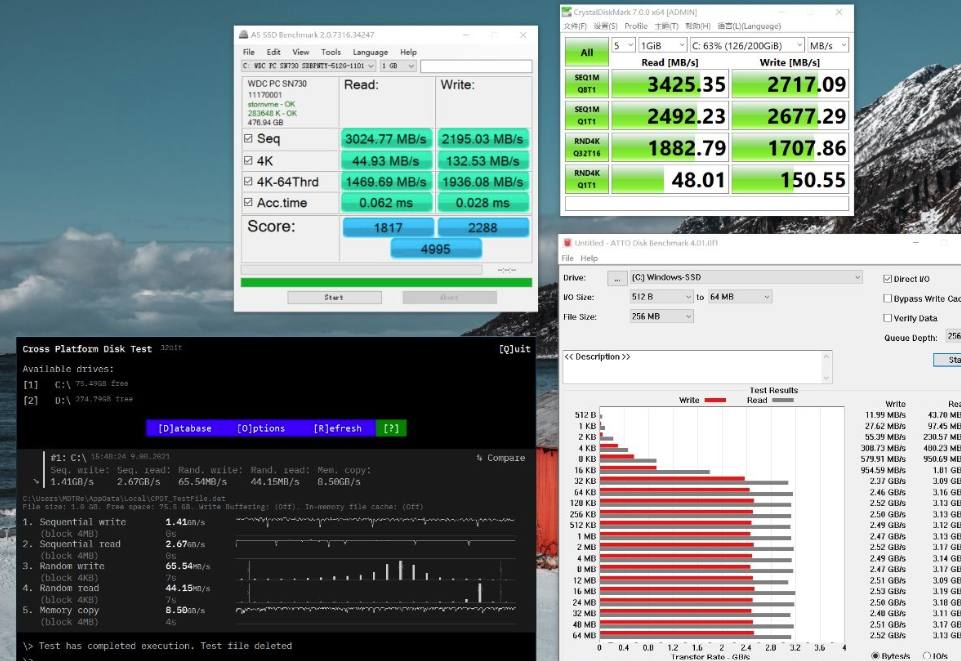Open the ATTO File Size 256 MB dropdown
Viewport: 961px width, 661px height.
pyautogui.click(x=661, y=317)
